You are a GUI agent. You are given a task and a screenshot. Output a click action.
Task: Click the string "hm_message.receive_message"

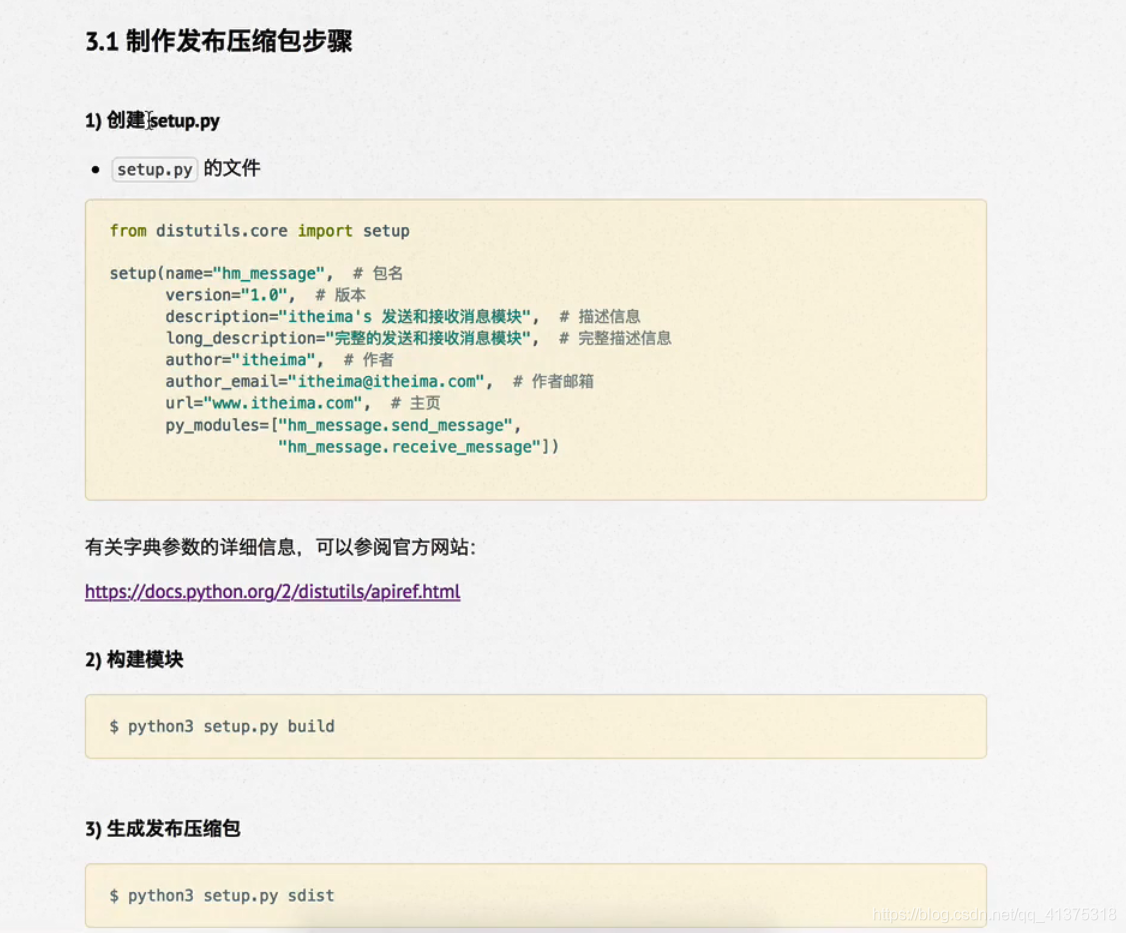[x=409, y=447]
